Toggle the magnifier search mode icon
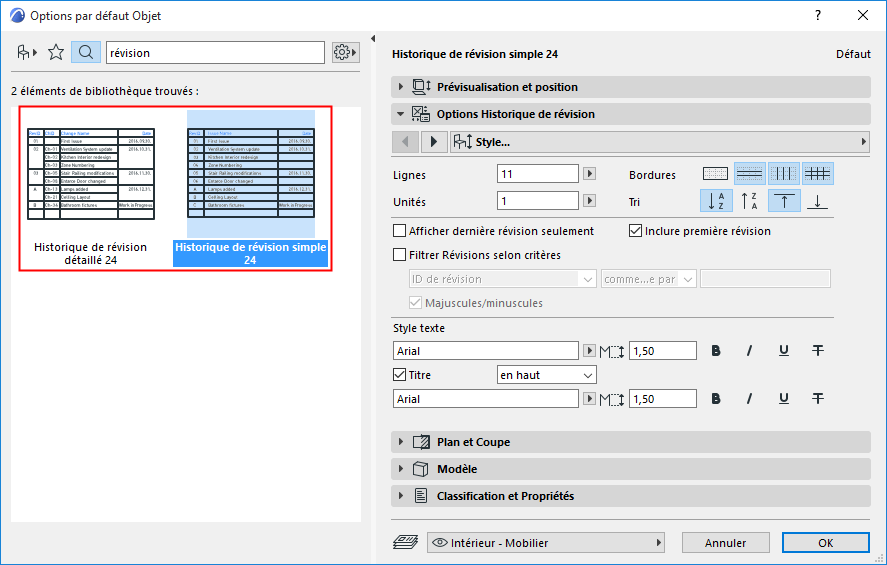Screen dimensions: 887x565 point(85,53)
